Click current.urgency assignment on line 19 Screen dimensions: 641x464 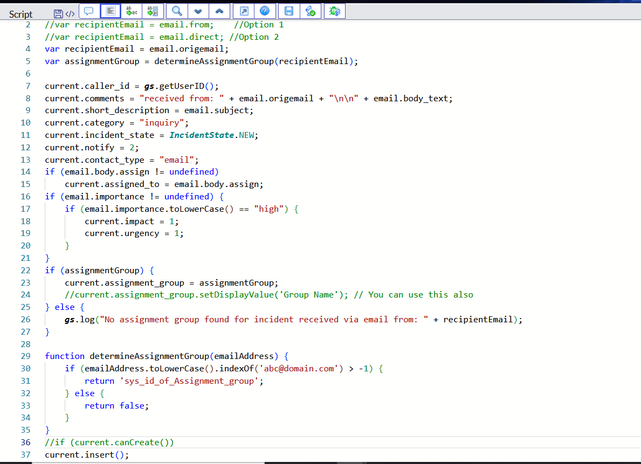(134, 233)
